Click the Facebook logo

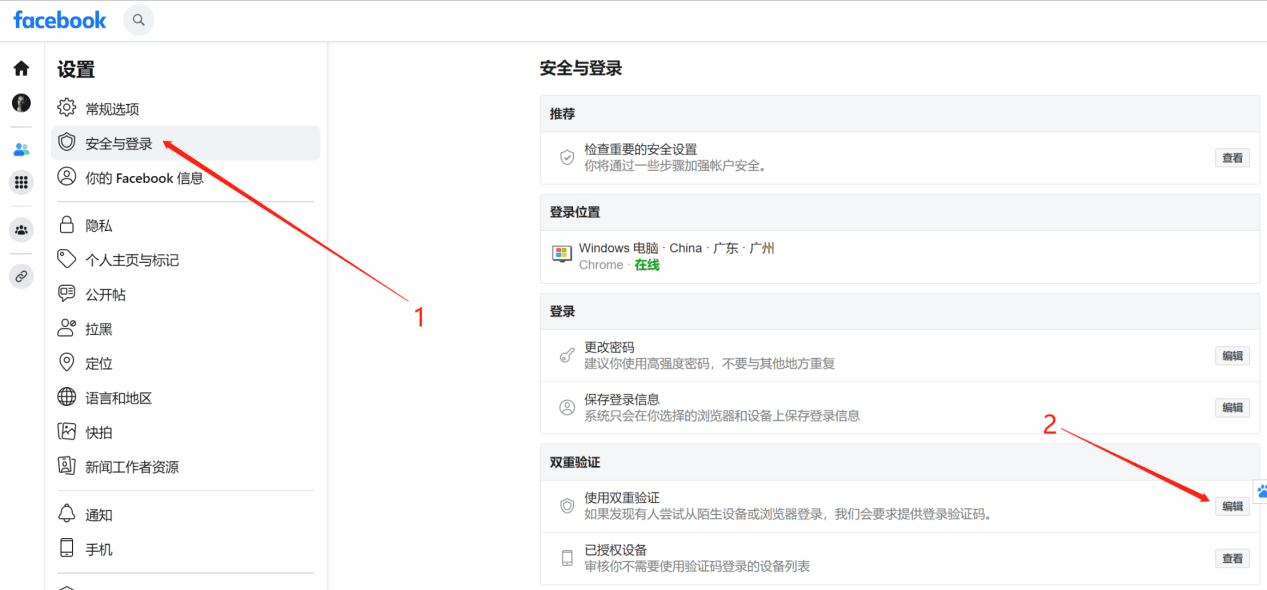click(60, 20)
